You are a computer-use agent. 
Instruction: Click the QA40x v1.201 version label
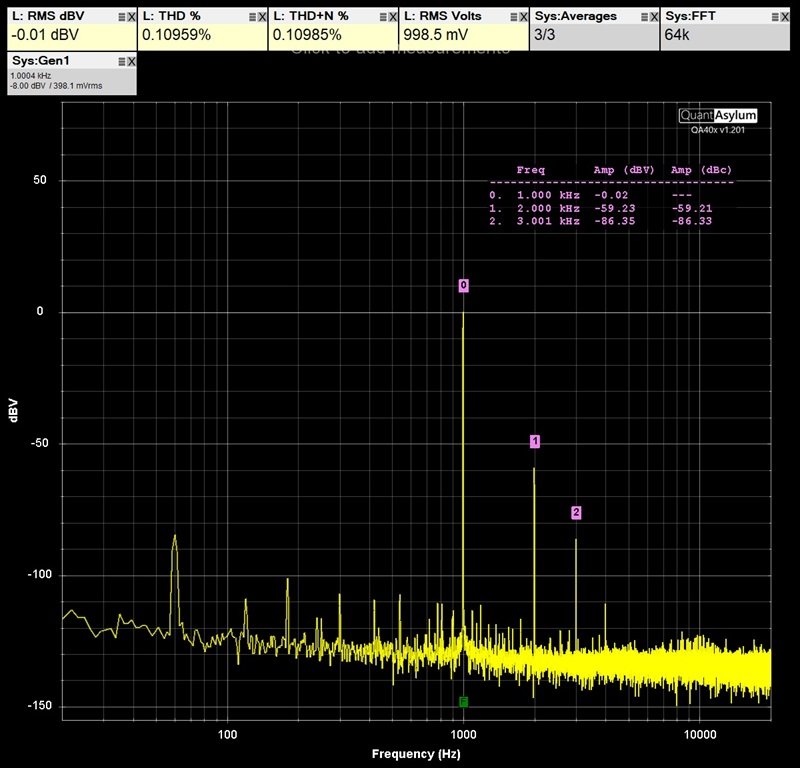pos(718,130)
